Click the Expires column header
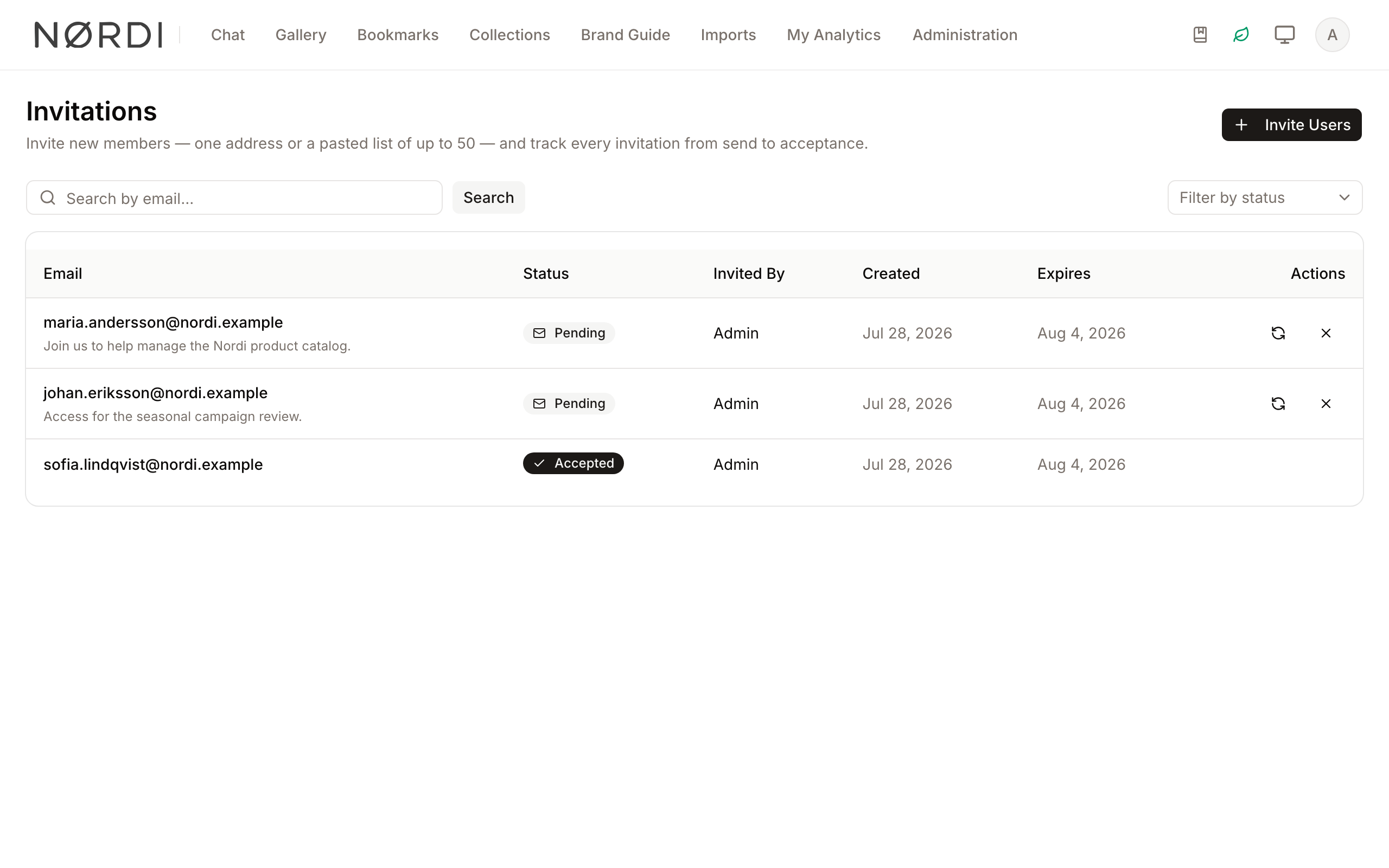Screen dimensions: 1389x868 [1063, 273]
